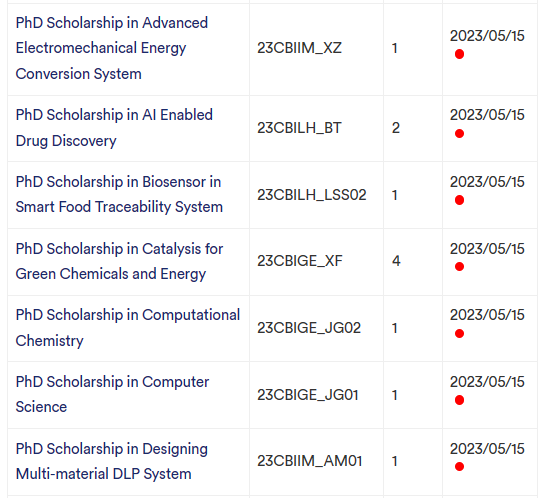This screenshot has width=544, height=498.
Task: Click red status dot for 23CBIGE_JG01 row
Action: coord(459,400)
